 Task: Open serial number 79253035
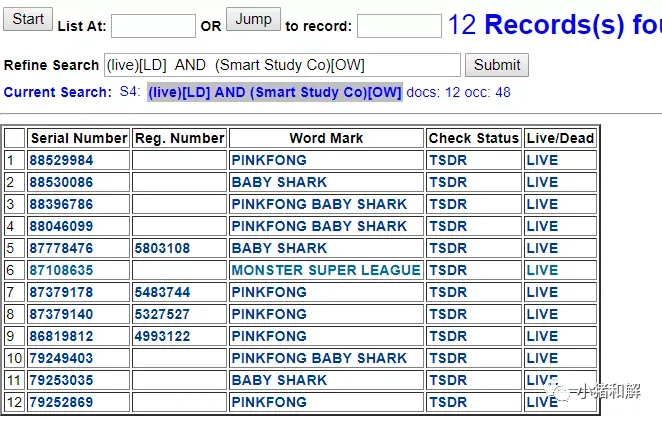click(x=61, y=380)
